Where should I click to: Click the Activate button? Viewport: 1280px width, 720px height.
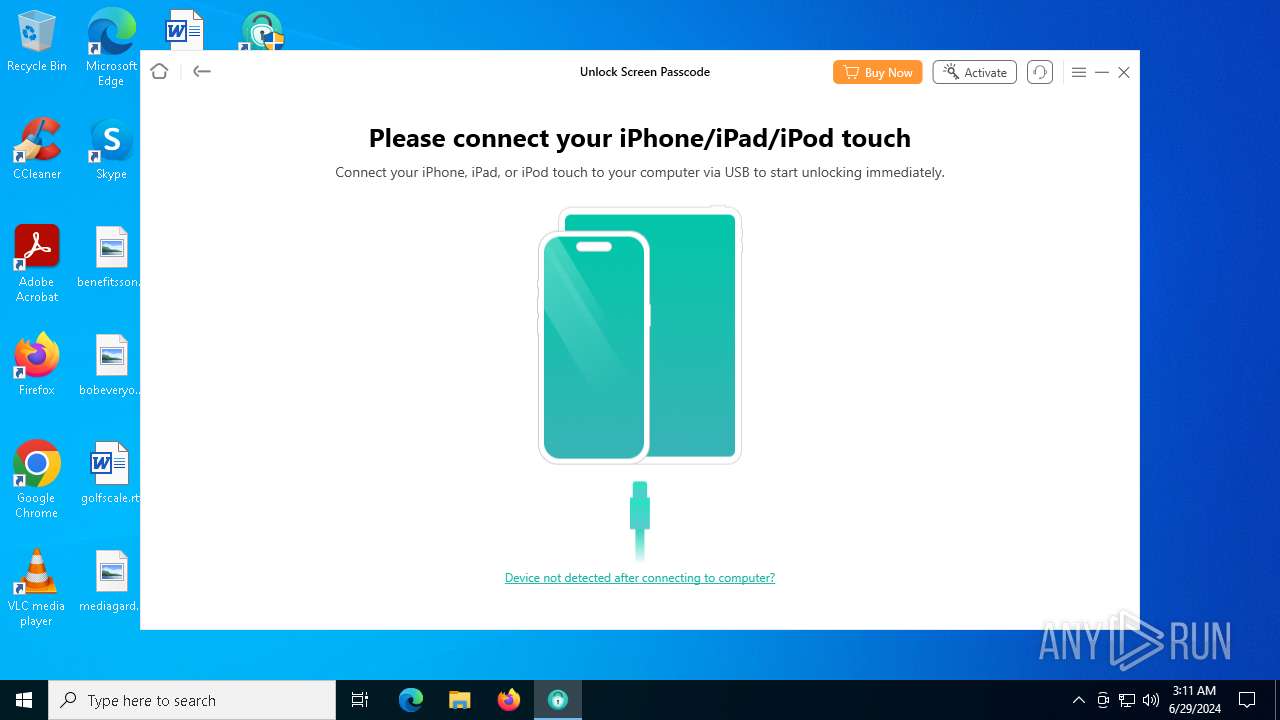tap(974, 72)
